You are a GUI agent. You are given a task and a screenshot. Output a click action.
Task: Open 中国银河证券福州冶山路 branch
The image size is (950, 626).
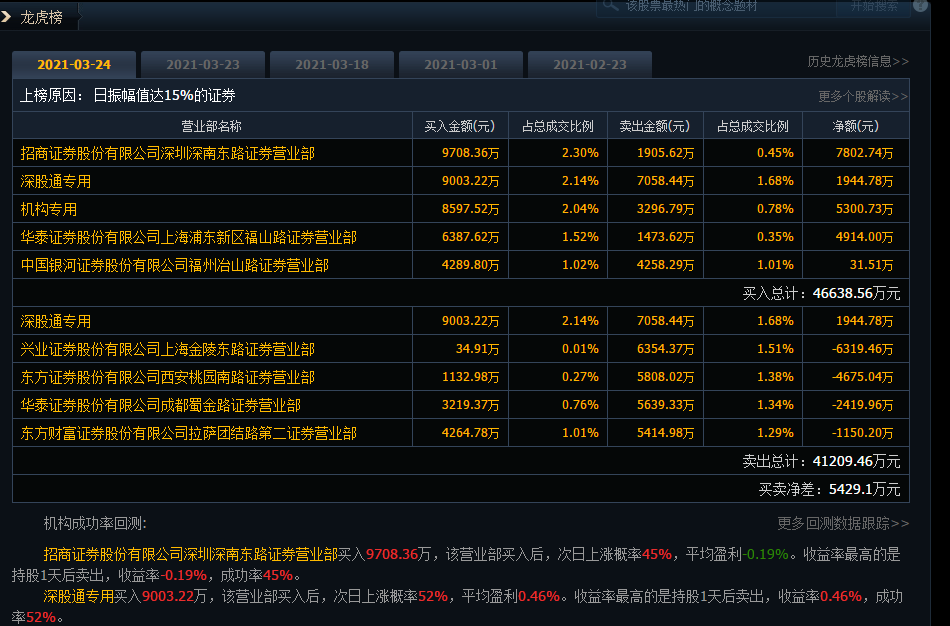tap(174, 265)
